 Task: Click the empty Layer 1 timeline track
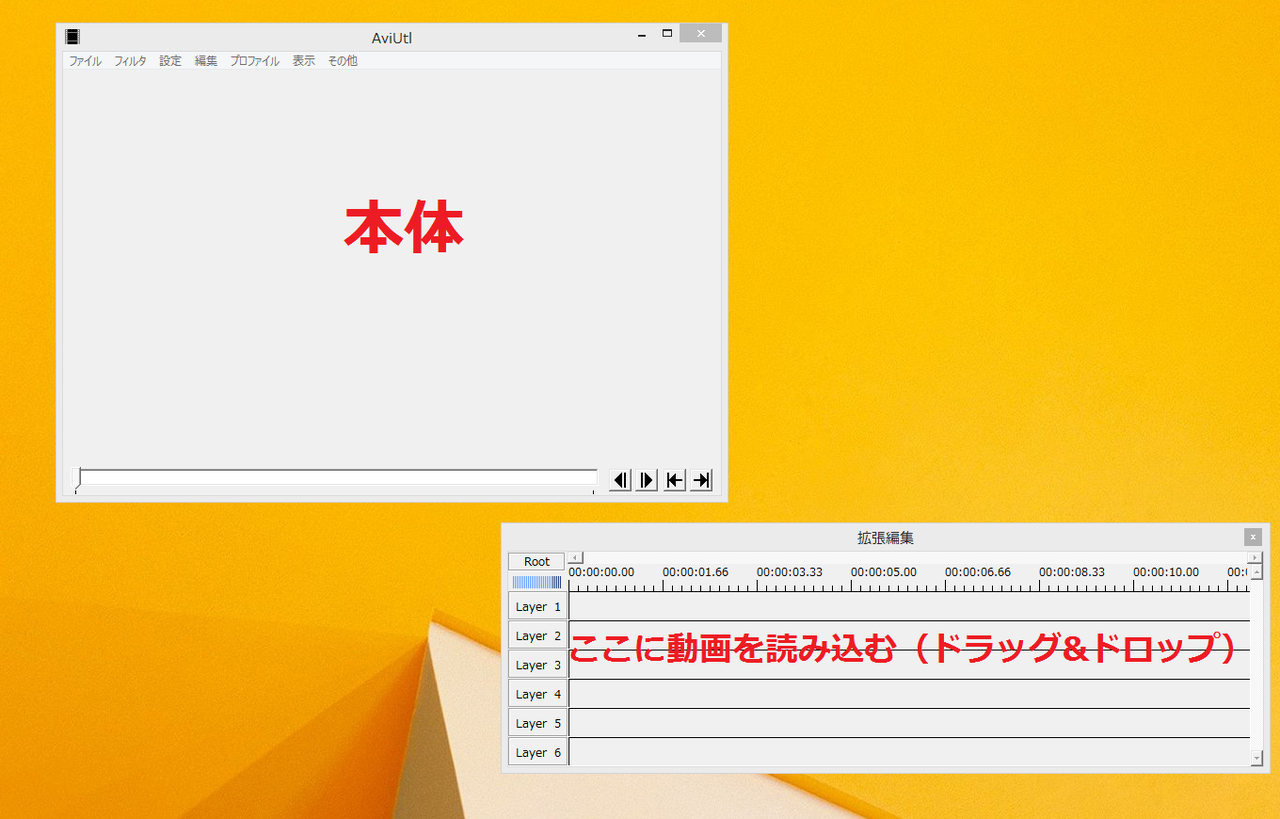click(909, 607)
